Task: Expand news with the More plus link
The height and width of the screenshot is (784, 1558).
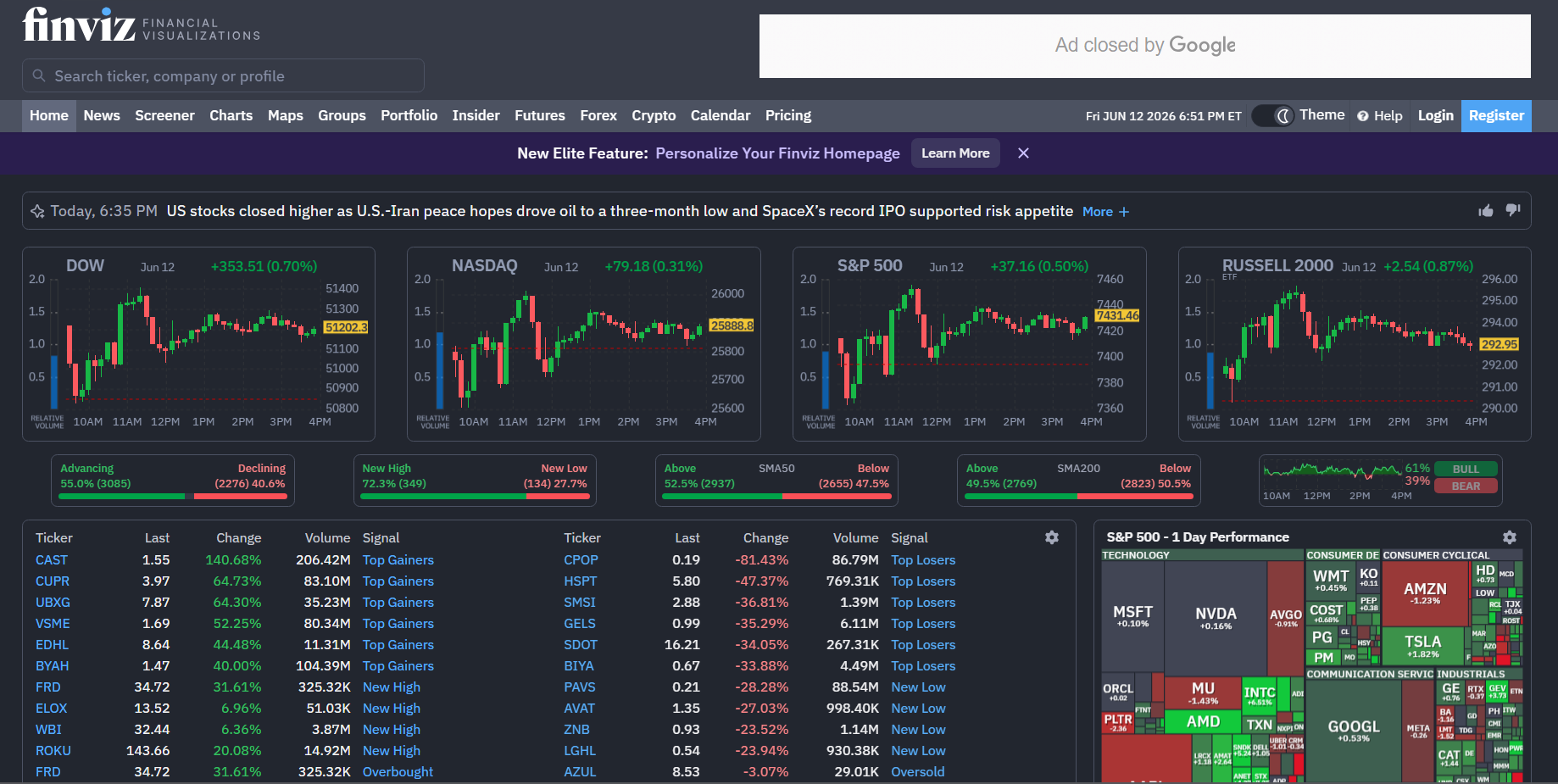Action: point(1105,212)
